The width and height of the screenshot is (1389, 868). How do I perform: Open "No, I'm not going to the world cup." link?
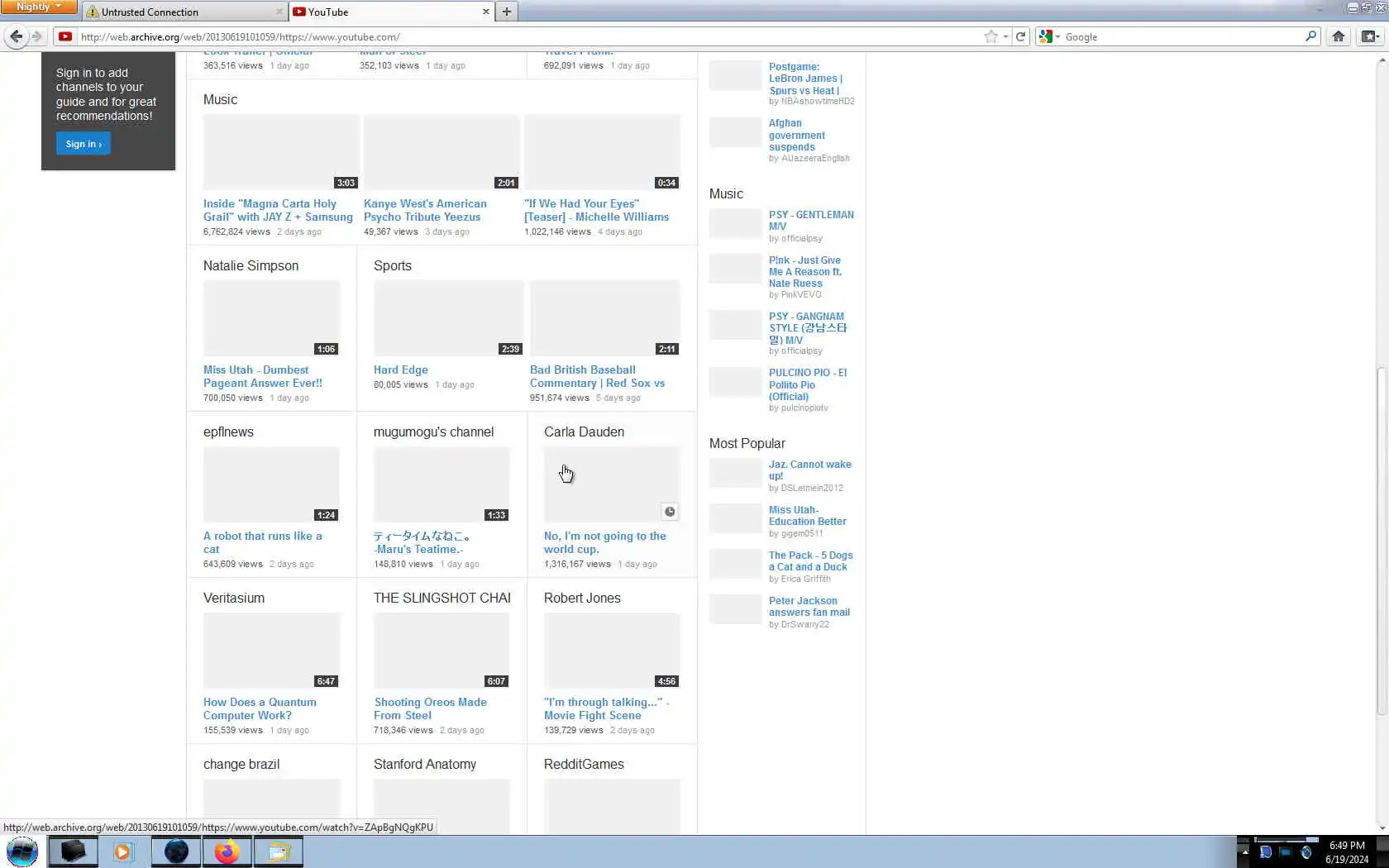point(605,542)
